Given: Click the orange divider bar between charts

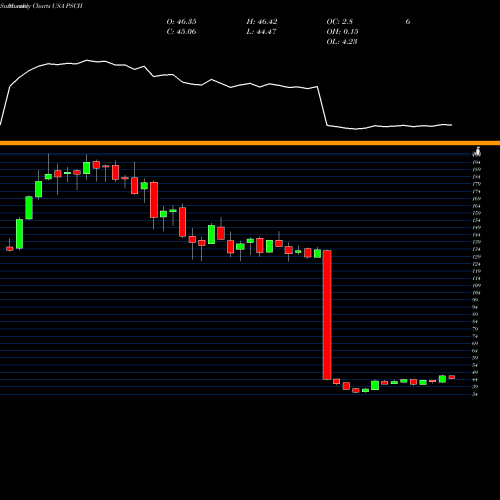Looking at the screenshot, I should click(250, 143).
